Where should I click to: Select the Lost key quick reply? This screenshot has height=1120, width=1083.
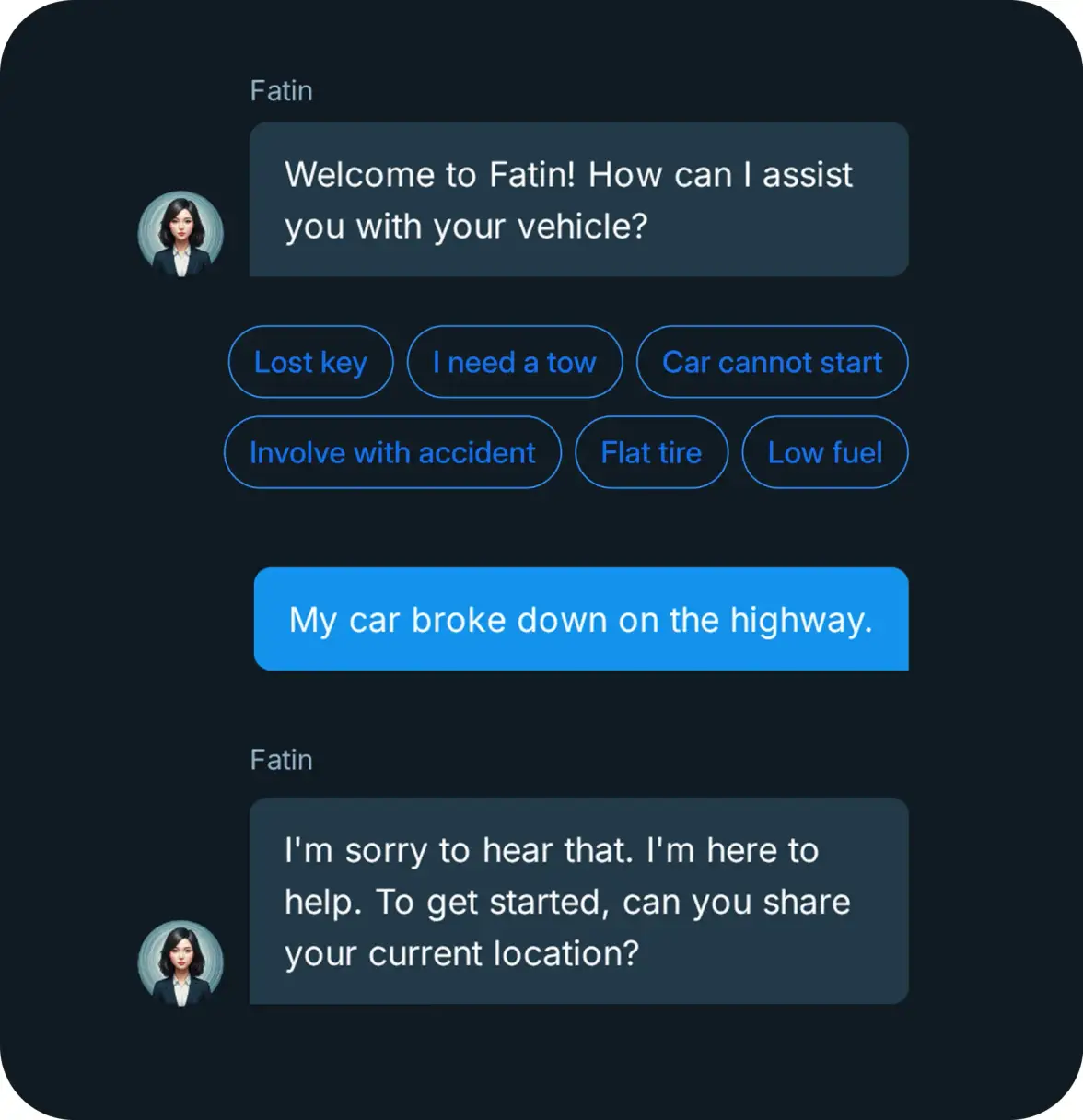point(310,362)
